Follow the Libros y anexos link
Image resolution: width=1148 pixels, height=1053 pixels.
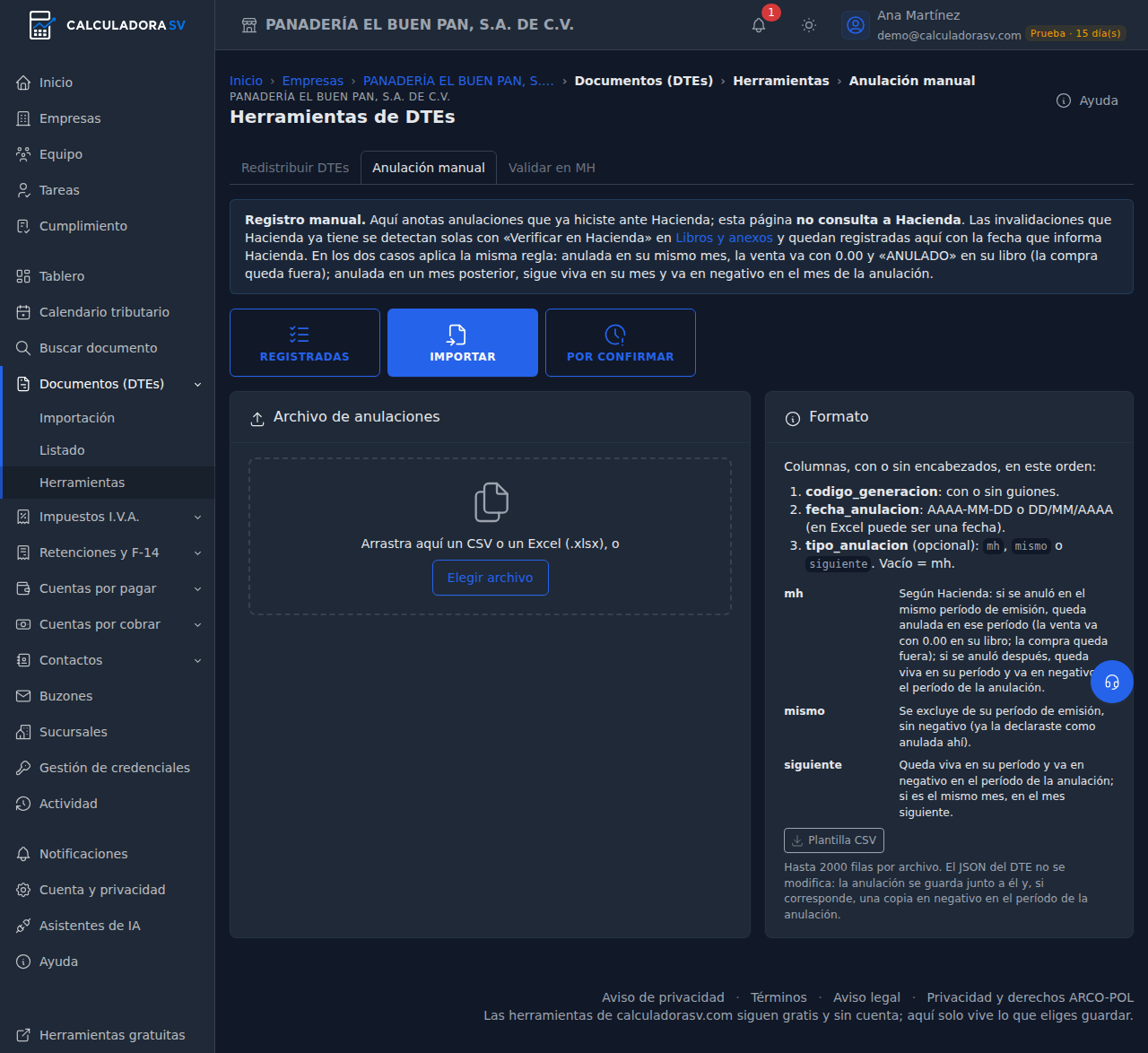(x=724, y=238)
